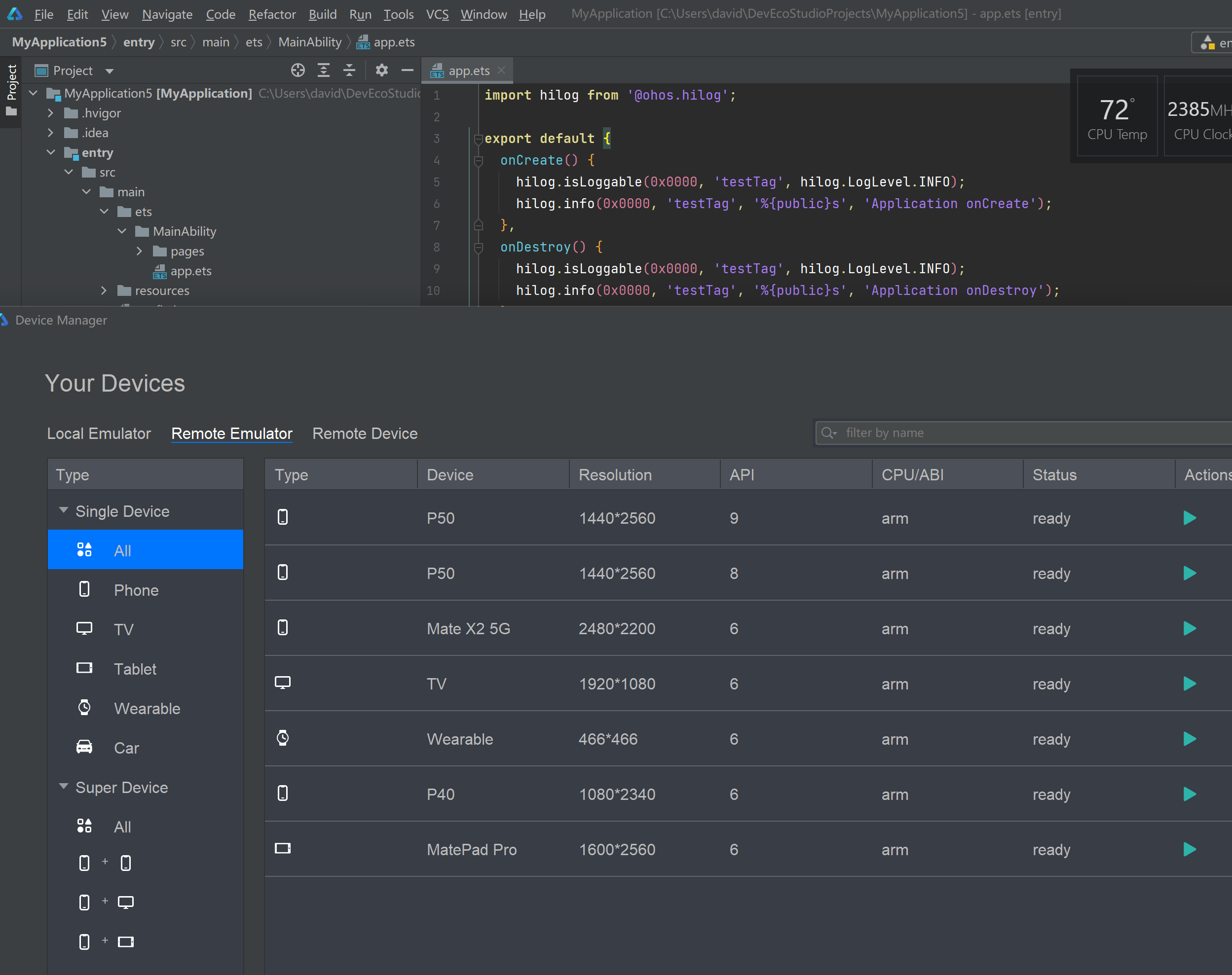
Task: Switch to Remote Device tab
Action: coord(365,433)
